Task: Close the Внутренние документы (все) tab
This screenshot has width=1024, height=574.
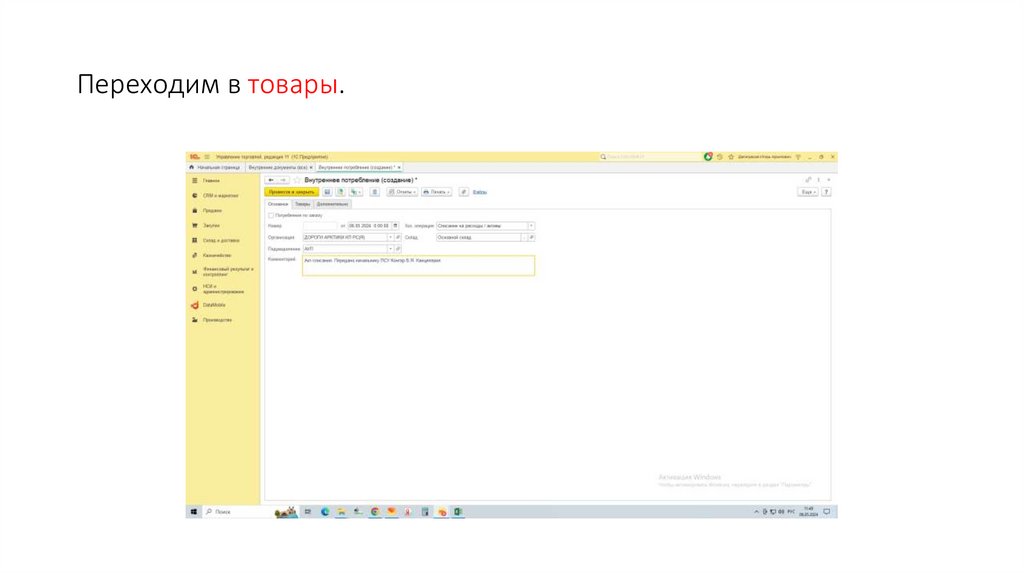Action: [x=311, y=168]
